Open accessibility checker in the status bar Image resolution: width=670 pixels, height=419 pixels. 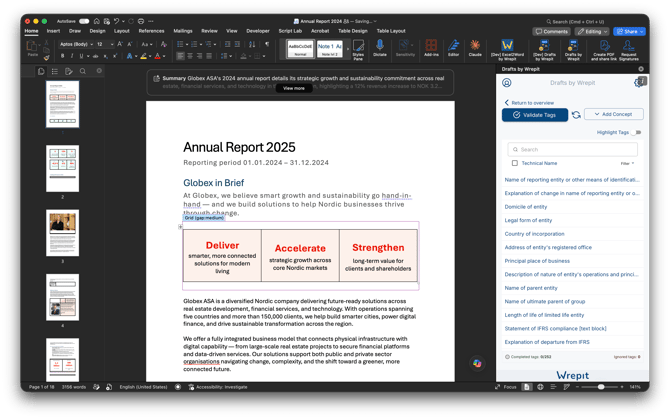tap(217, 387)
